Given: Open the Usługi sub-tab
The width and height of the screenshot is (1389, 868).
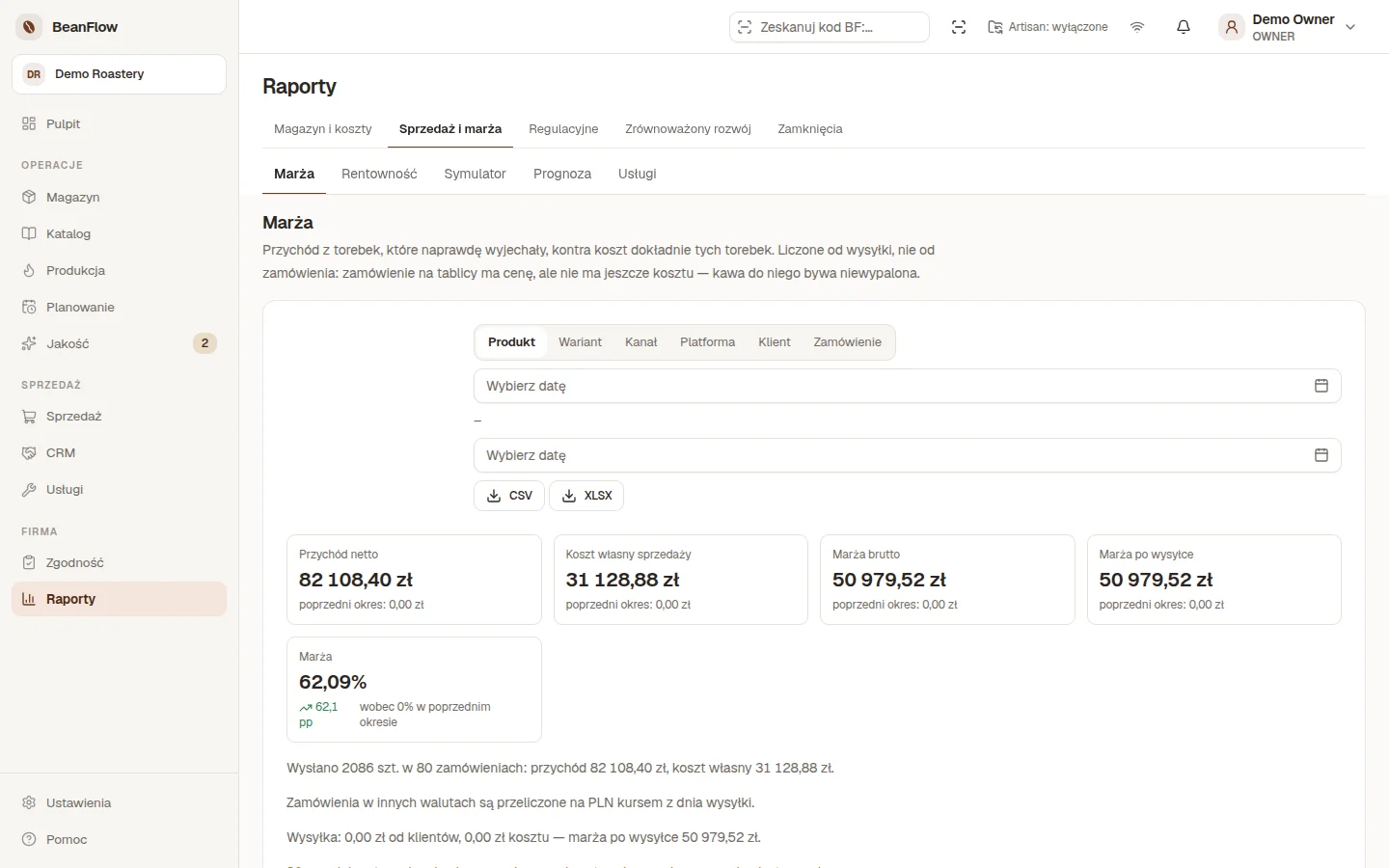Looking at the screenshot, I should tap(638, 174).
